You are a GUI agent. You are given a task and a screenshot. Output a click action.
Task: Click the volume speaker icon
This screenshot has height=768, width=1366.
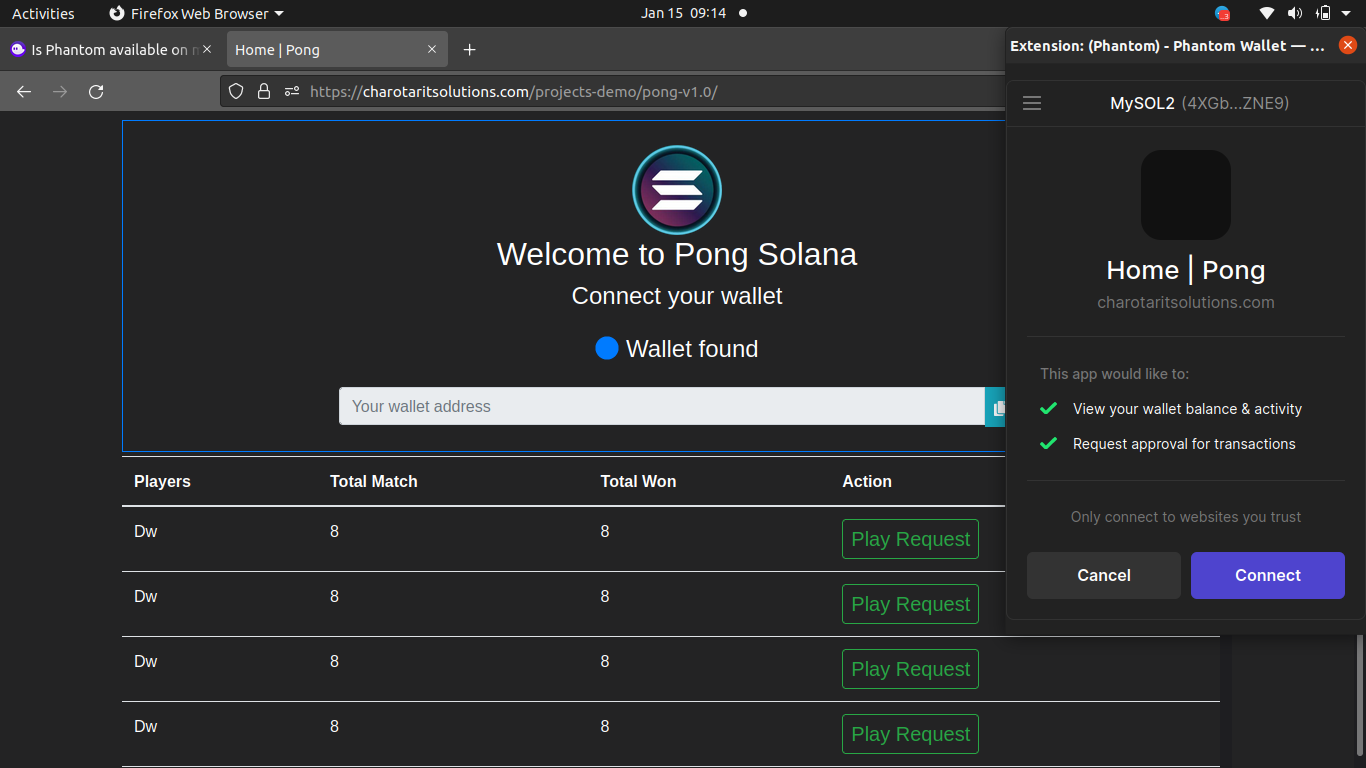pos(1295,13)
